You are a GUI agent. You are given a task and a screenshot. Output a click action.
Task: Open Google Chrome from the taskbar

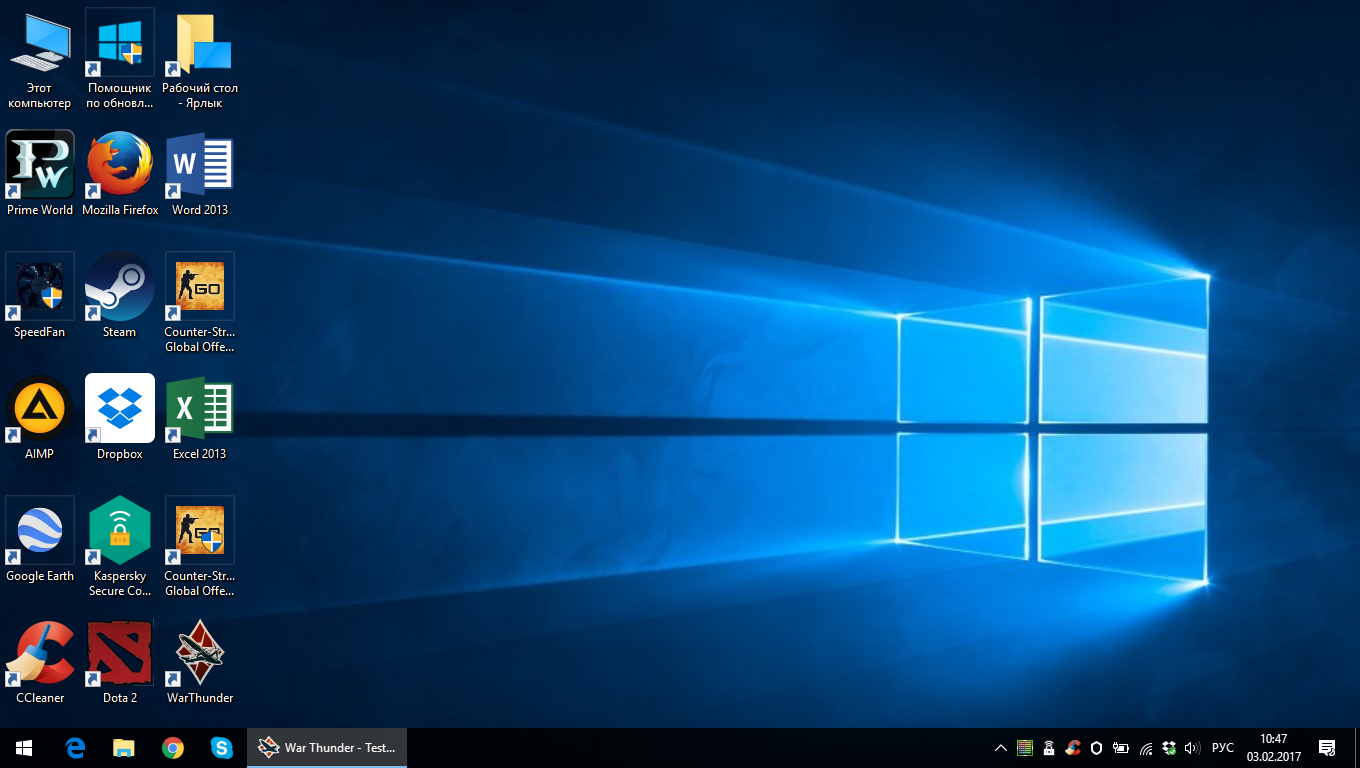173,748
